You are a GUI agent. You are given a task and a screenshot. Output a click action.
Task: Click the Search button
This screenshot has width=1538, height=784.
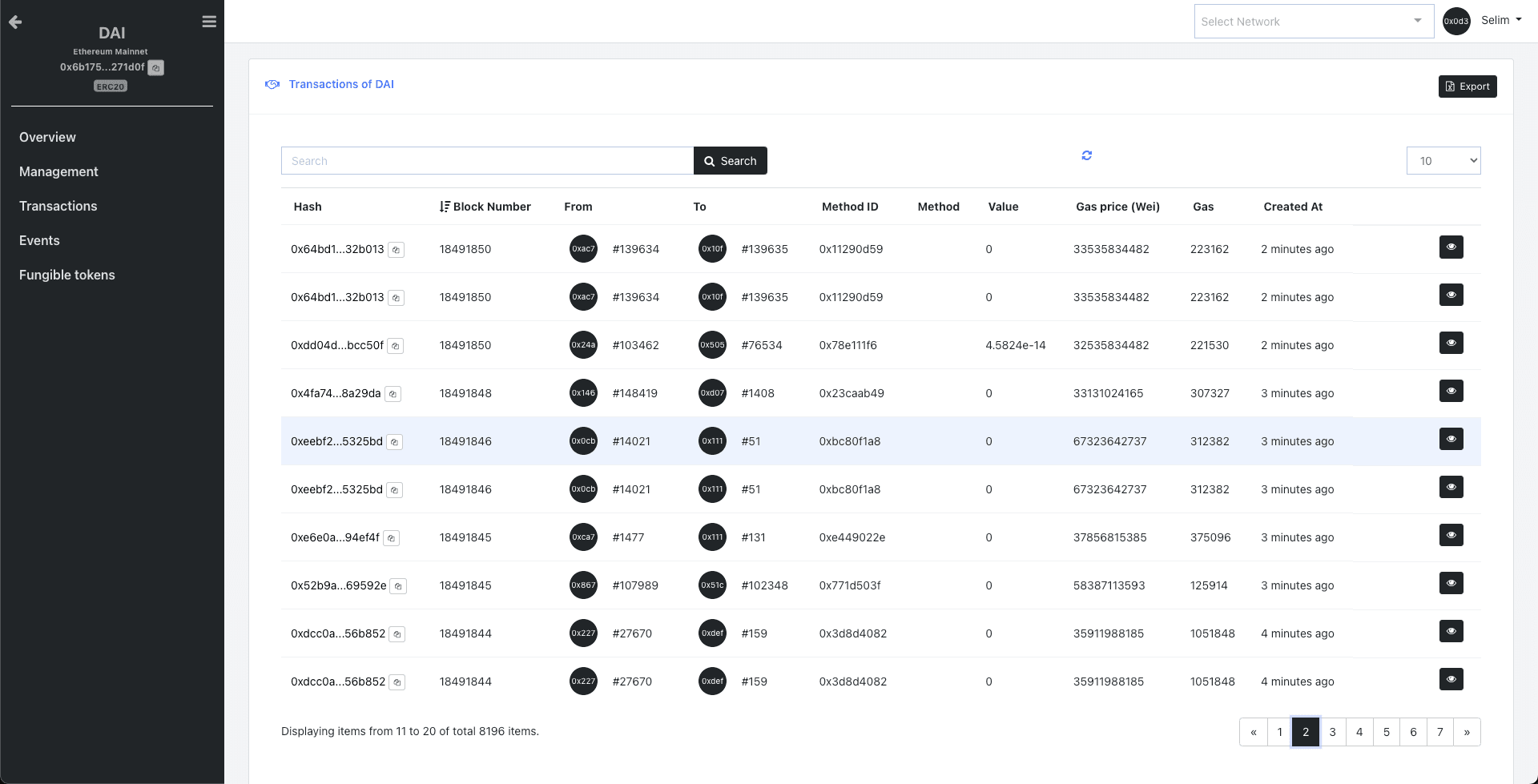click(x=730, y=161)
